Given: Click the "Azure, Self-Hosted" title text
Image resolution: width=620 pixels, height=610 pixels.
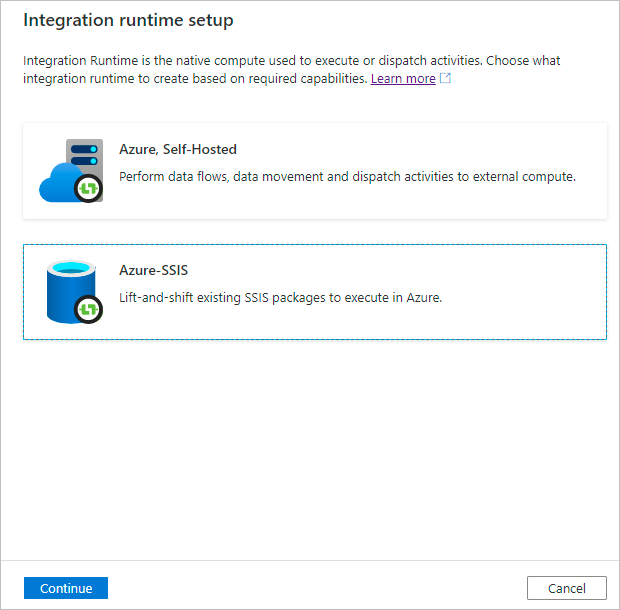Looking at the screenshot, I should [x=178, y=149].
